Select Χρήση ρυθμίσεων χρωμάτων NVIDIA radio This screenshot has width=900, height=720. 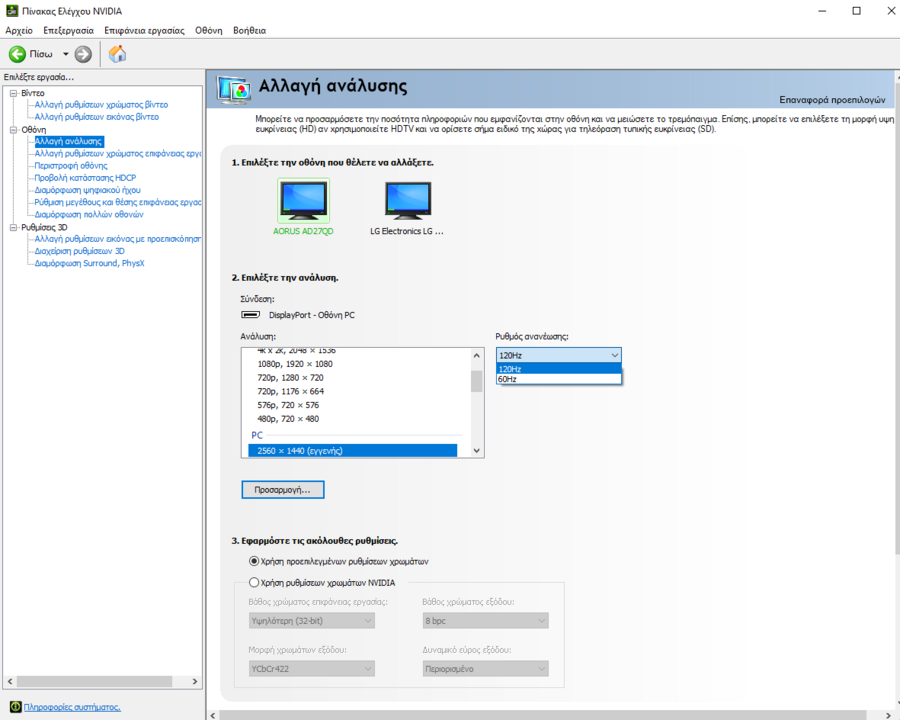[254, 582]
